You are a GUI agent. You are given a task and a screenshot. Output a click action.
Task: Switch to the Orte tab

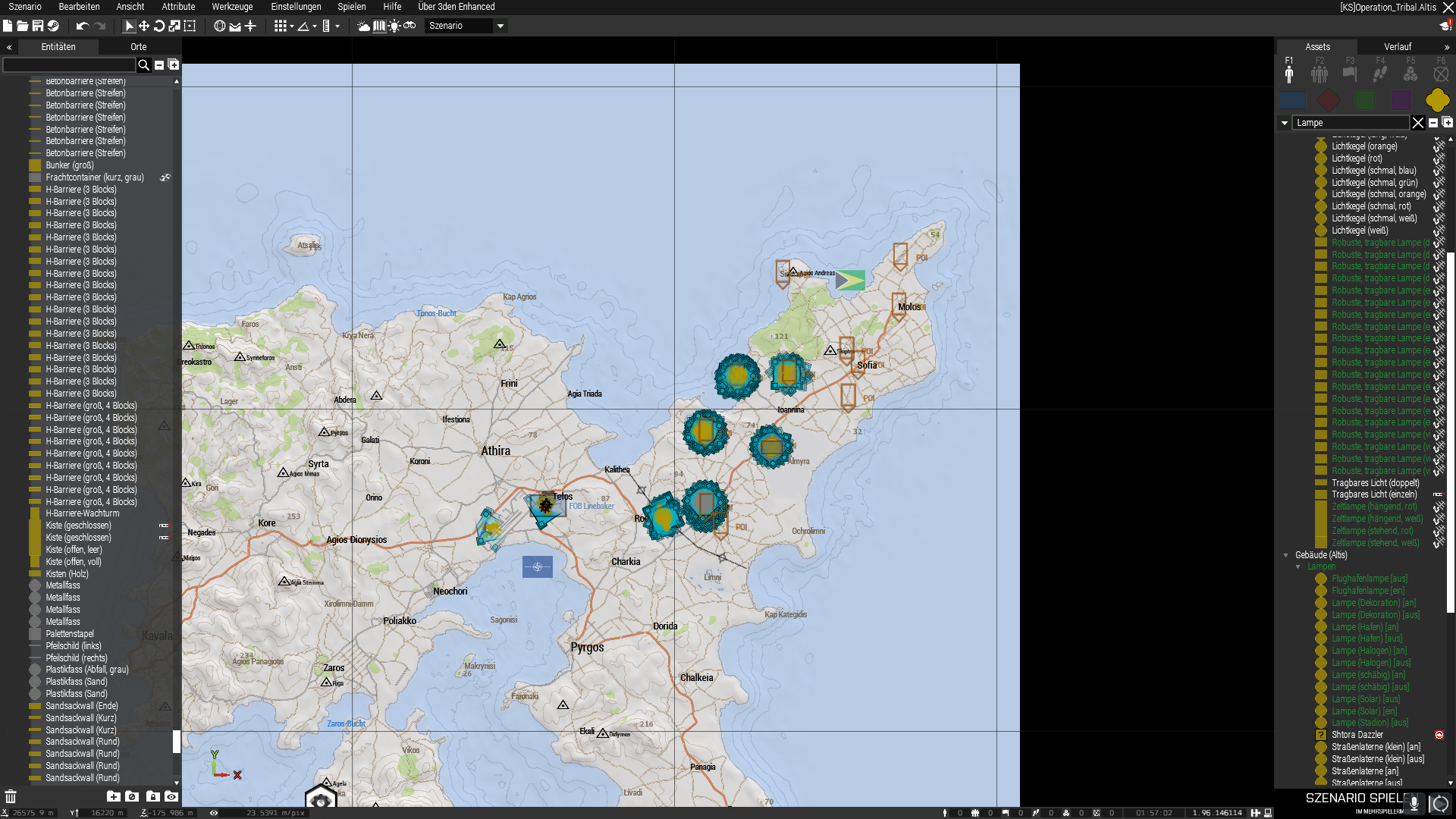(x=138, y=47)
